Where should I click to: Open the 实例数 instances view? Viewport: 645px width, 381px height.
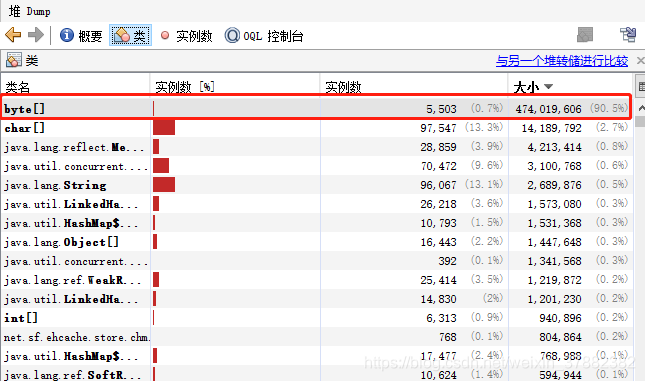coord(186,36)
